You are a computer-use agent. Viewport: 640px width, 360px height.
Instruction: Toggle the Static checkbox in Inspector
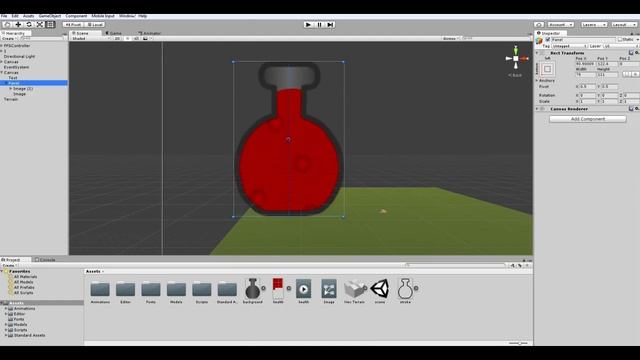[x=620, y=40]
